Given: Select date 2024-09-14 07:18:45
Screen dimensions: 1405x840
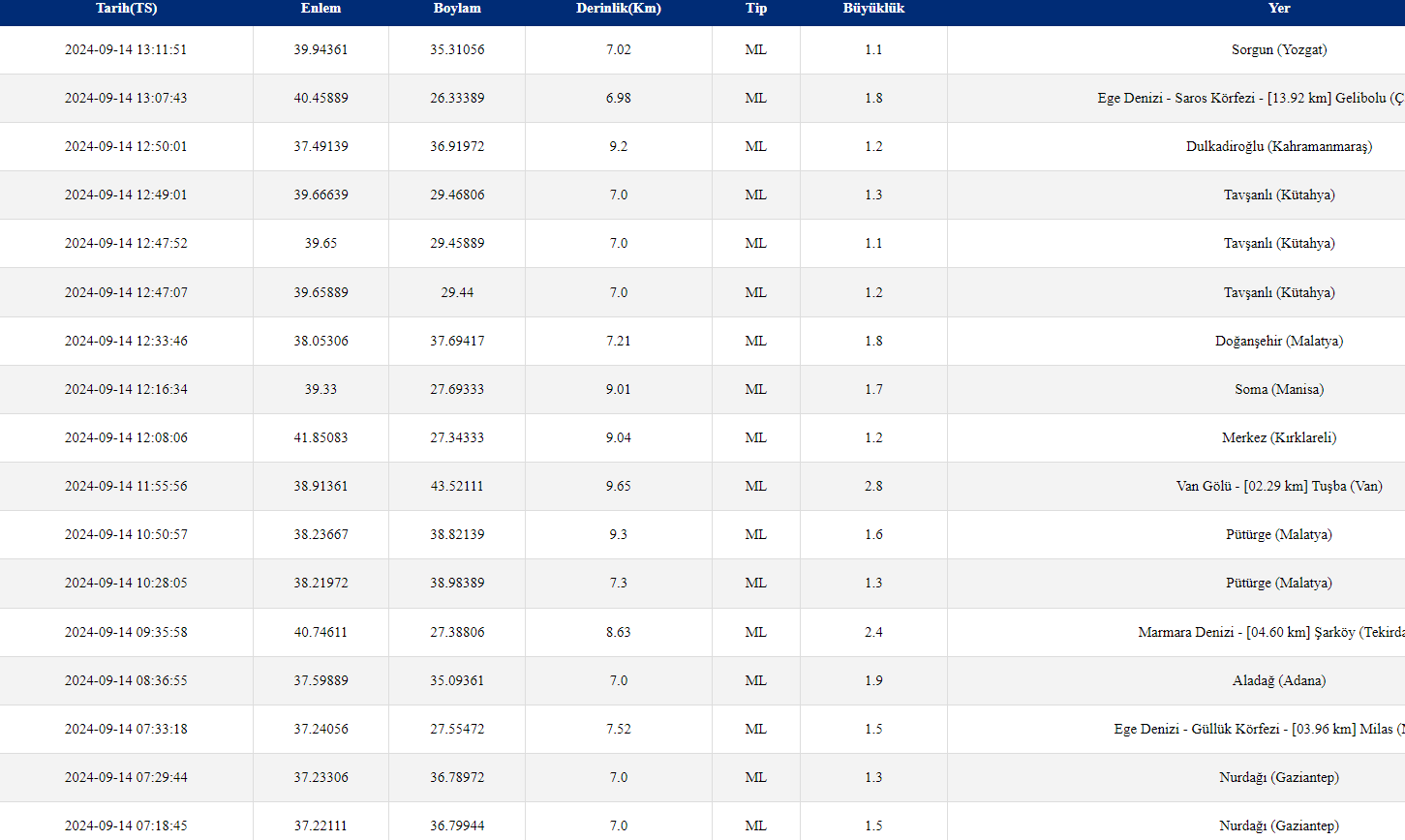Looking at the screenshot, I should click(x=126, y=825).
